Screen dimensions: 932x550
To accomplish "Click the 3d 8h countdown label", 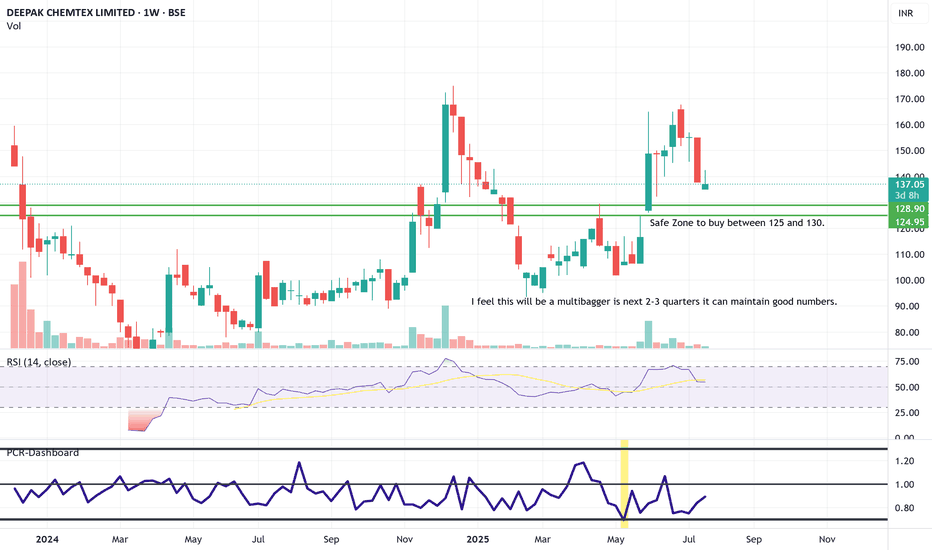I will tap(908, 196).
